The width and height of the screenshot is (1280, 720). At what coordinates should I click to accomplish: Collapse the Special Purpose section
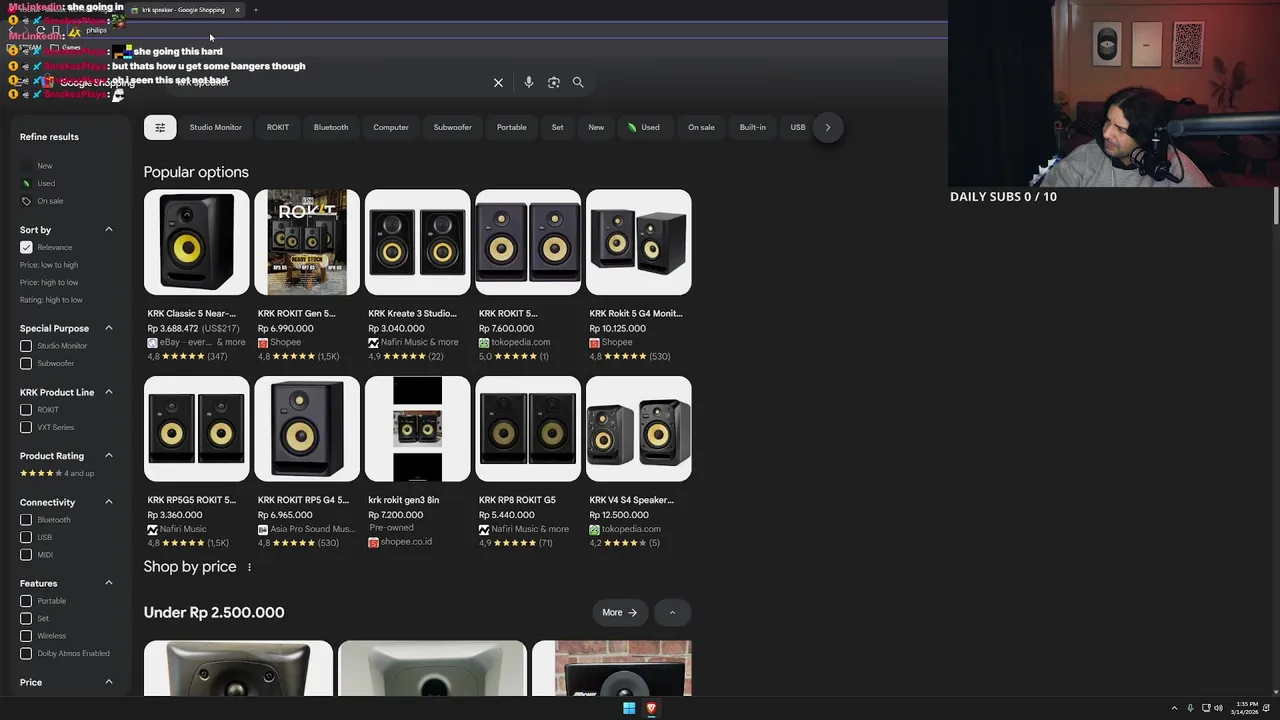[x=109, y=328]
